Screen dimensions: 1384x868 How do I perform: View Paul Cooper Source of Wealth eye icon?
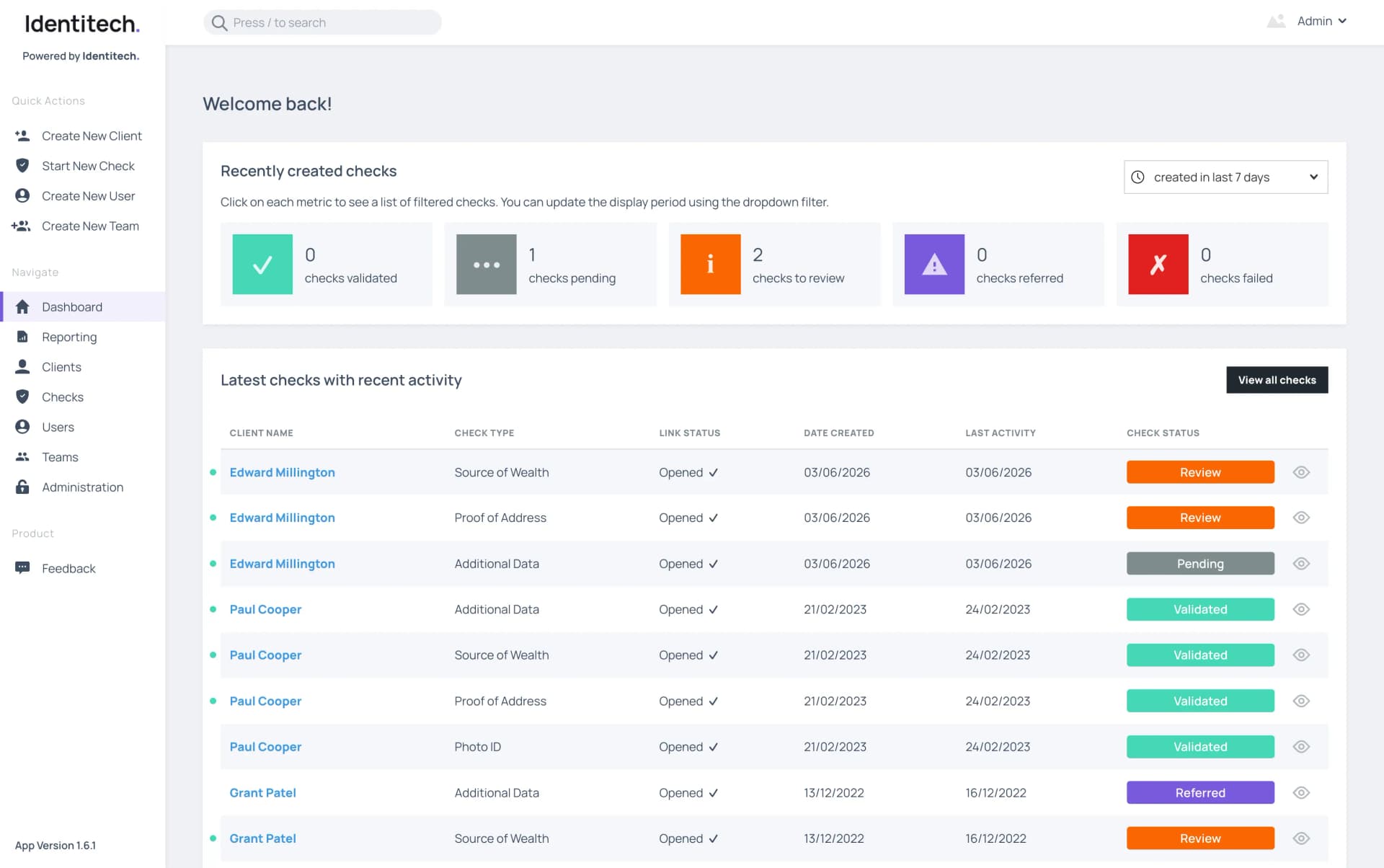(1301, 655)
